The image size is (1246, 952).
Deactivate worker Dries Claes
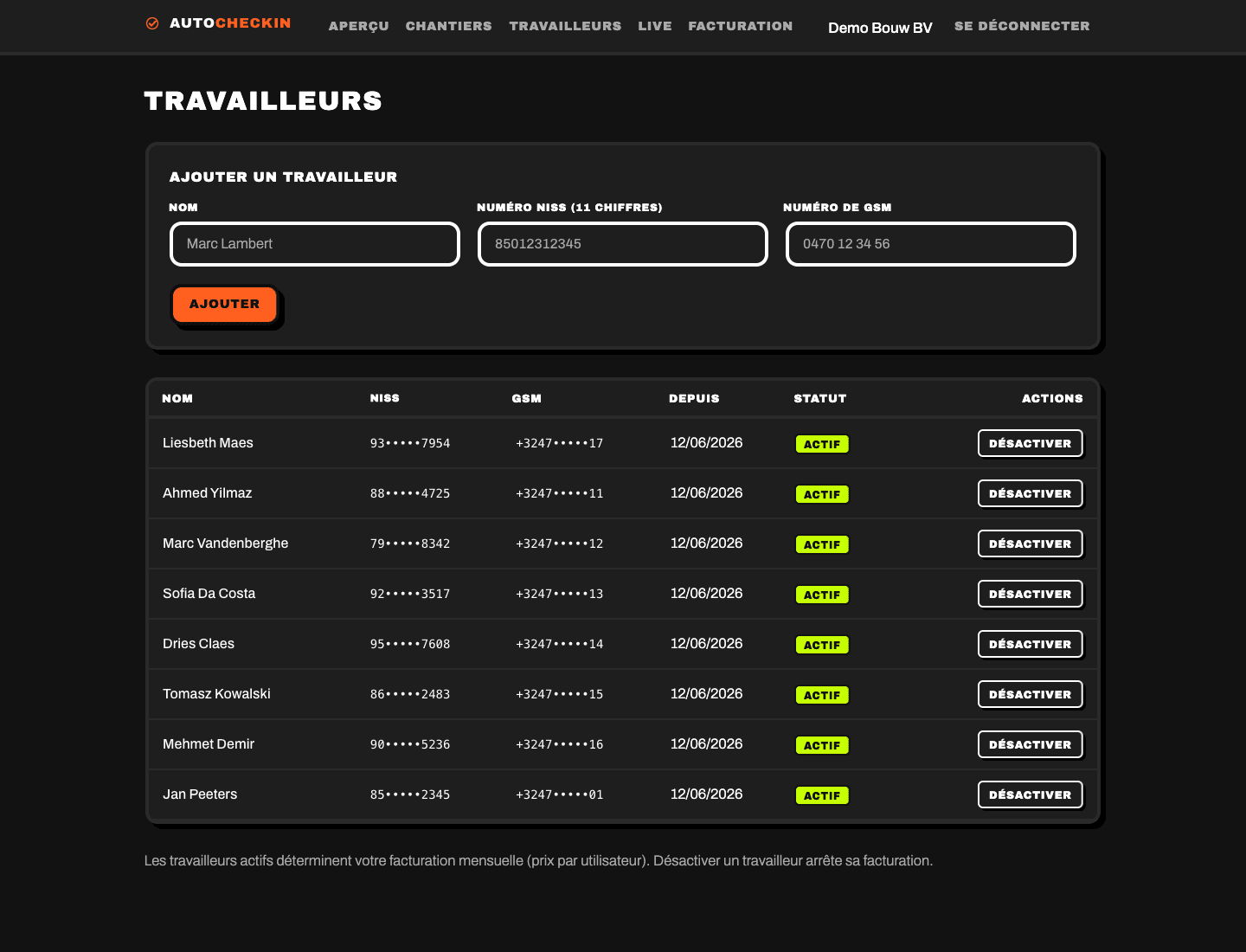coord(1030,644)
